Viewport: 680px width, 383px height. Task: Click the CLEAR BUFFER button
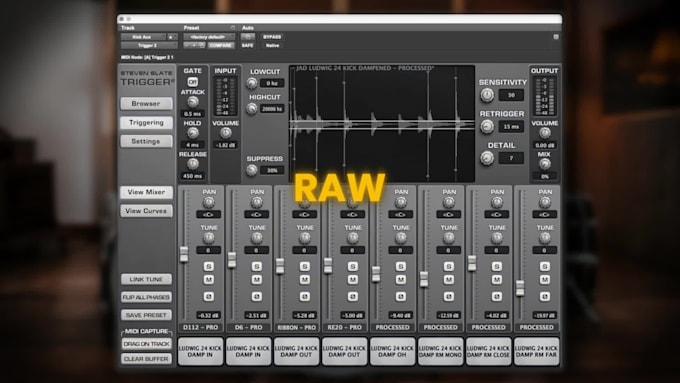(146, 359)
